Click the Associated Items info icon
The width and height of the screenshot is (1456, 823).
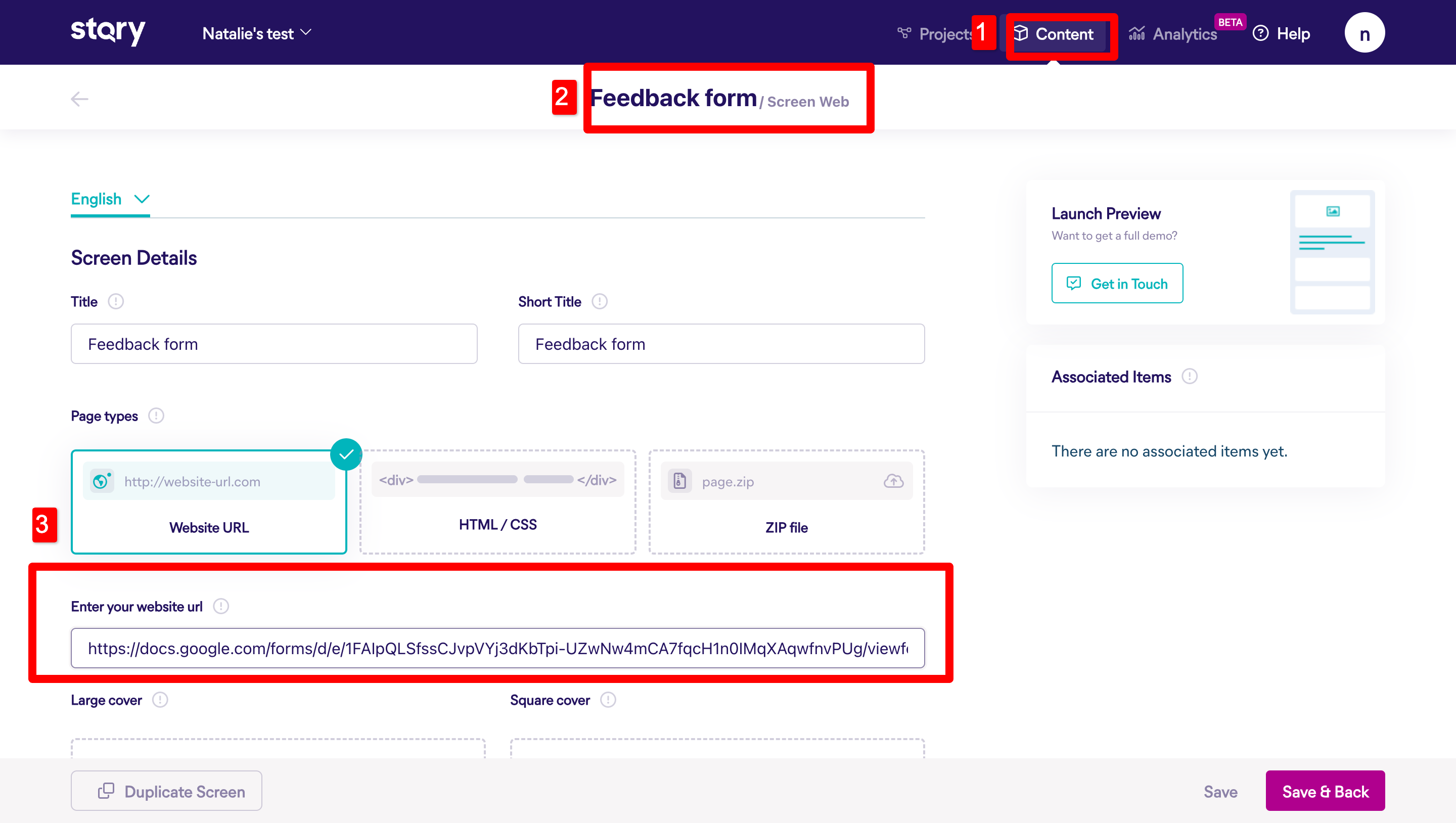click(x=1189, y=377)
